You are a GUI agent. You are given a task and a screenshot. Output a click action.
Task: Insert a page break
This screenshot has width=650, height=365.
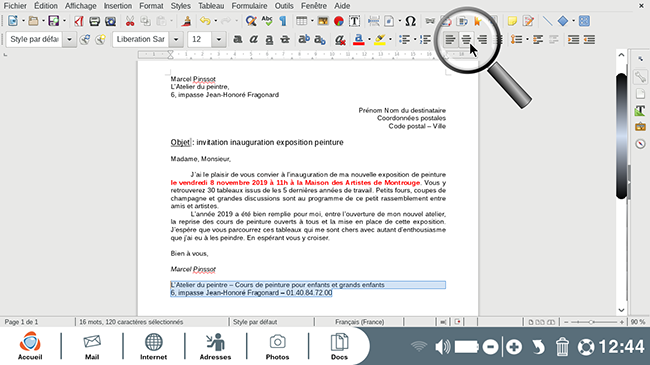(374, 21)
